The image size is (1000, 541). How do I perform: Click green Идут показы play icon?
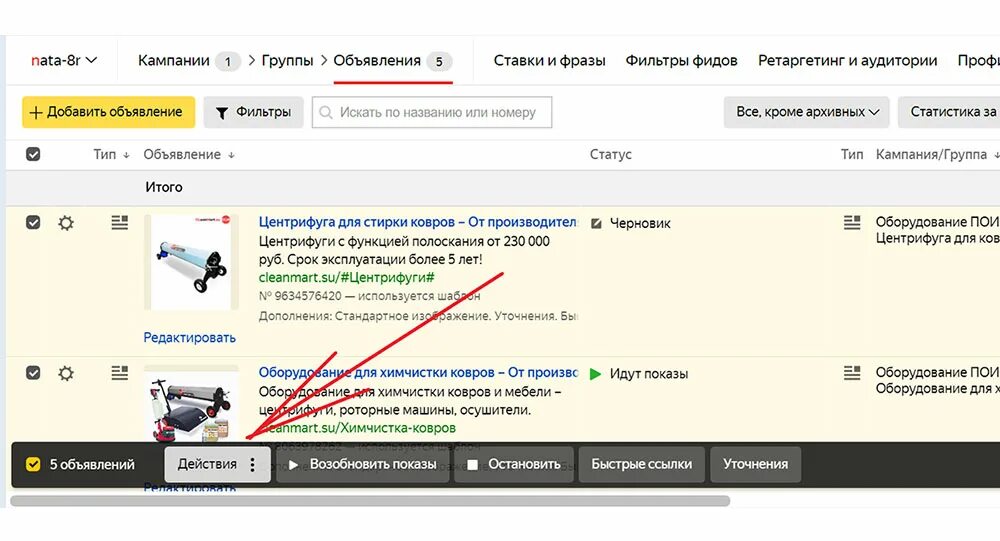(596, 374)
